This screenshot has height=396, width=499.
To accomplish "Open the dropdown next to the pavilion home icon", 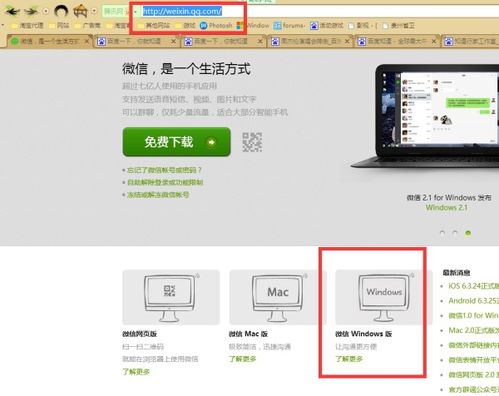I will [94, 11].
